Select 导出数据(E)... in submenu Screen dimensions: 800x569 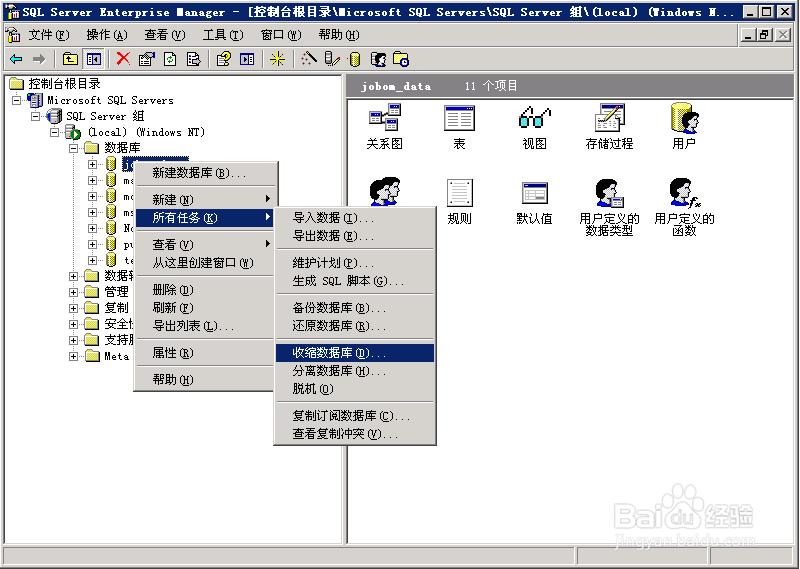pyautogui.click(x=355, y=236)
